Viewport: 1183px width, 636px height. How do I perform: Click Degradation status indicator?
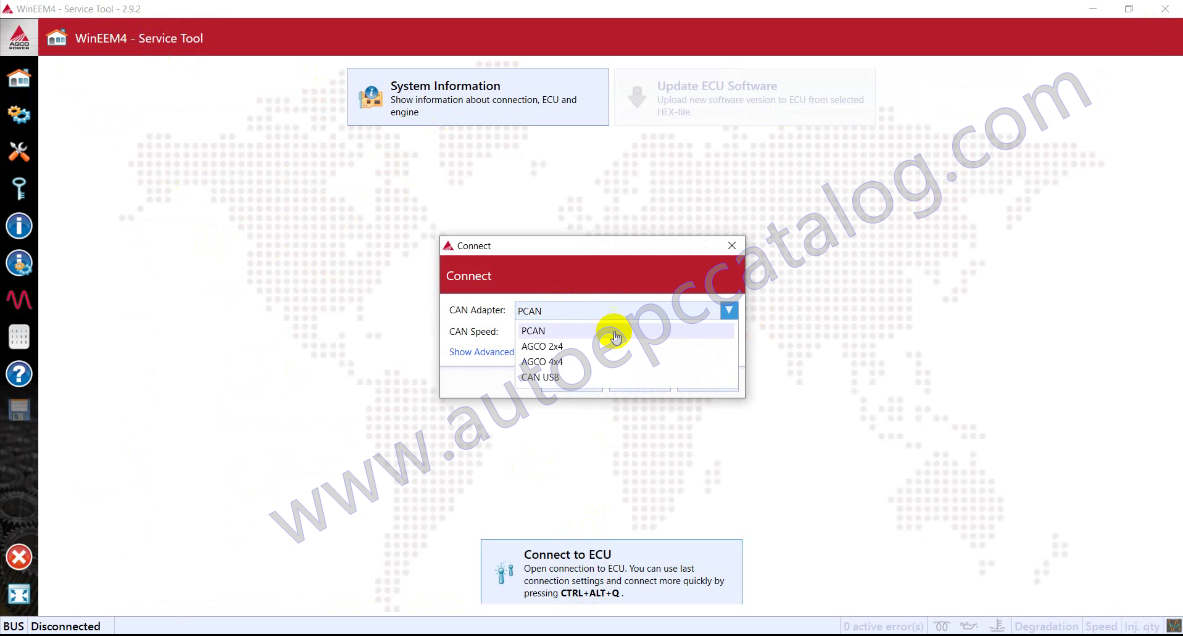1046,626
